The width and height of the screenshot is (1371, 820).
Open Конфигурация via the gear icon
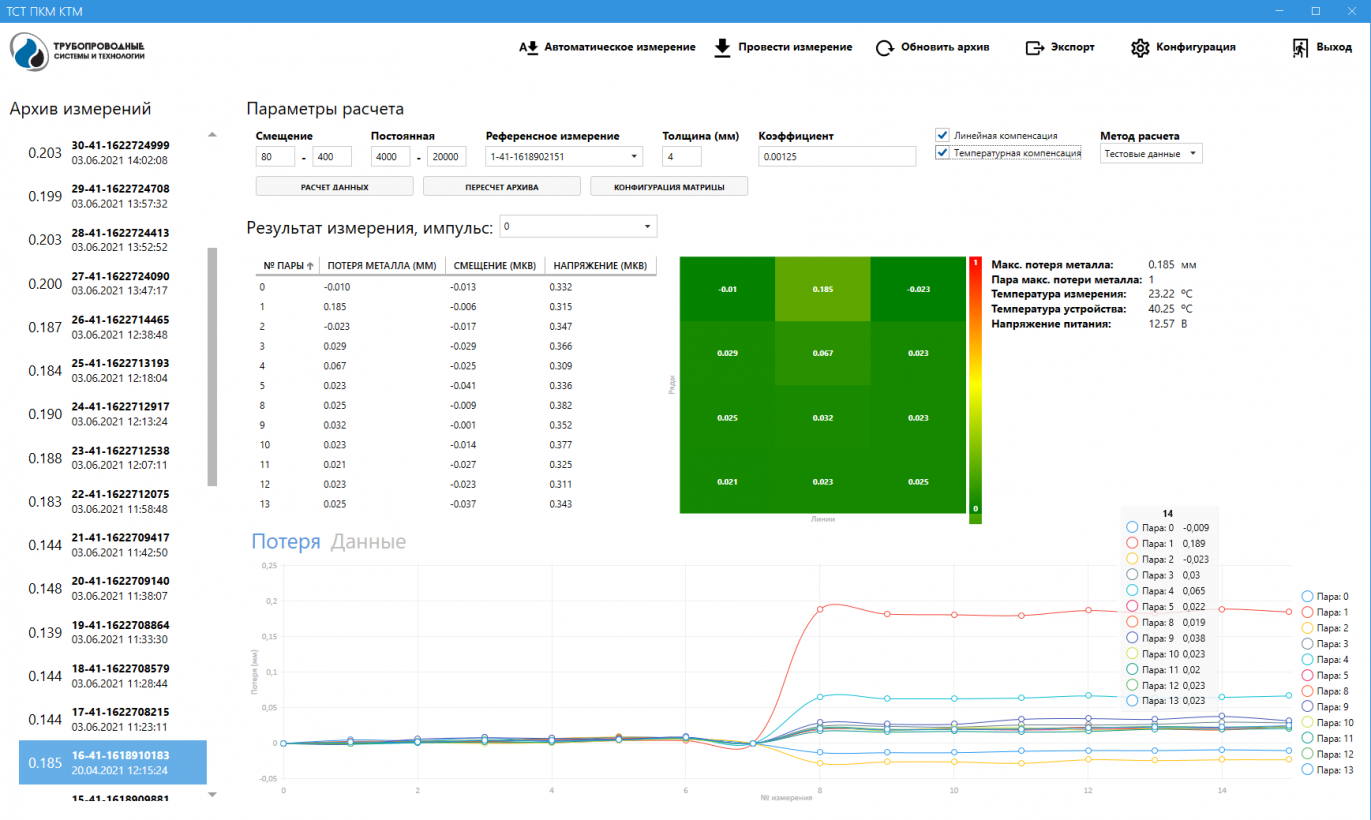coord(1140,47)
